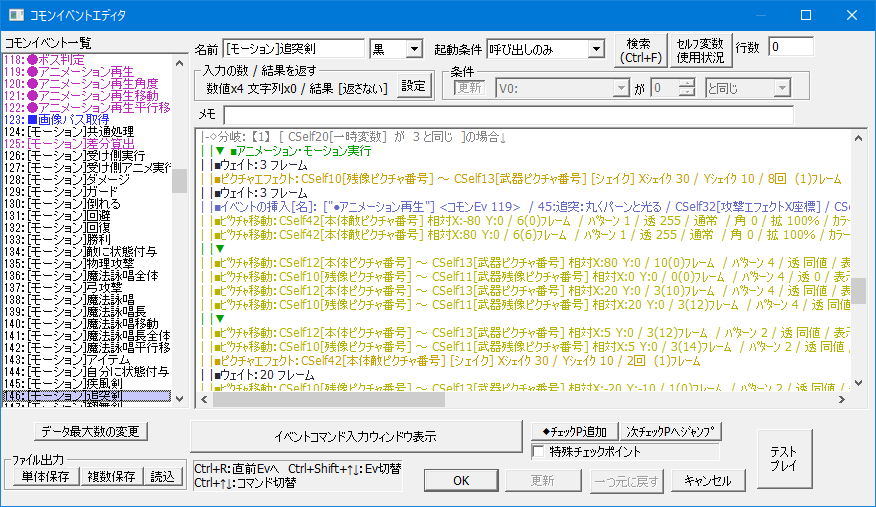876x507 pixels.
Task: Open the 起動条件 dropdown 呼び出しのみ
Action: pos(596,49)
